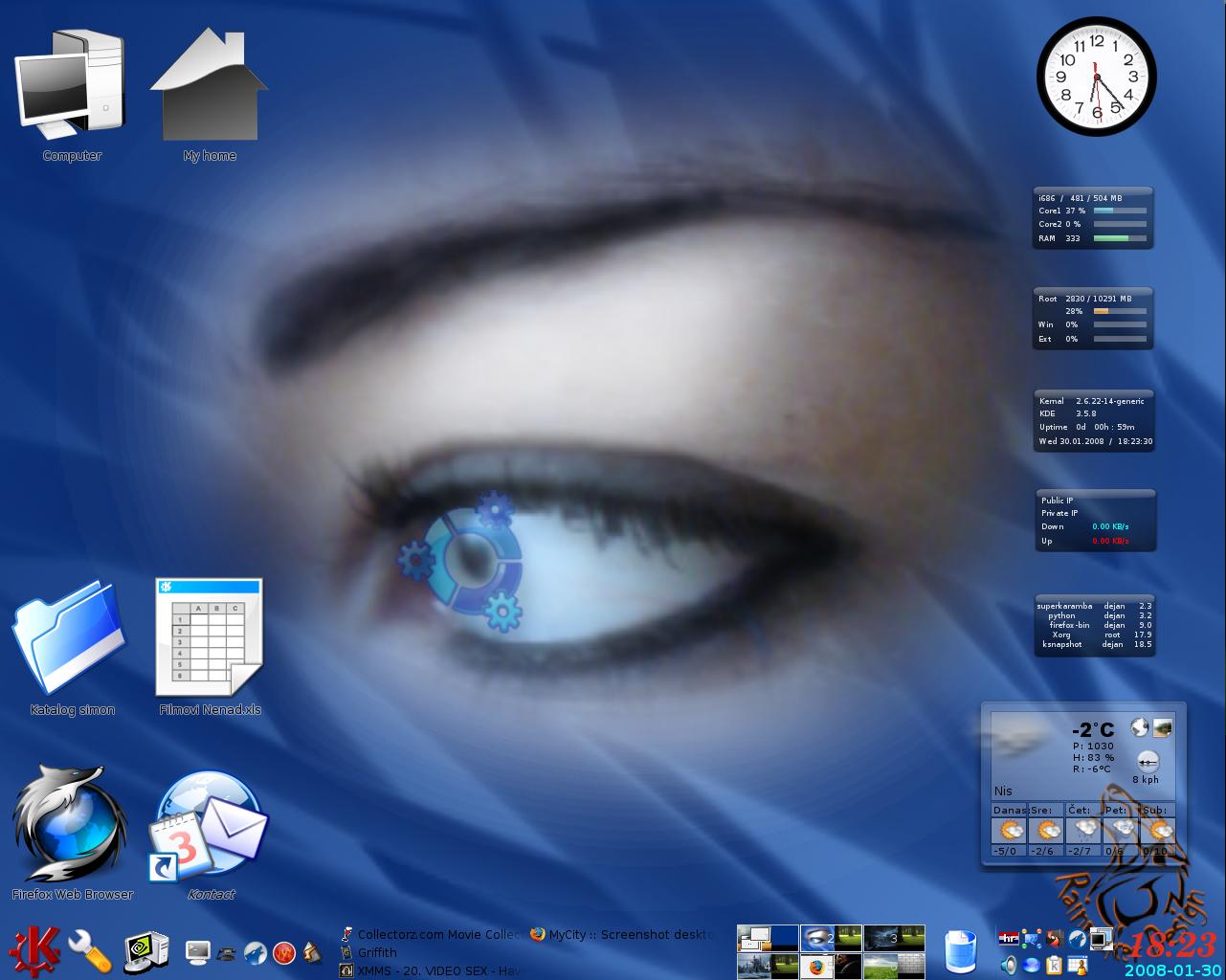
Task: Open the Klipper clipboard tray icon
Action: (1054, 965)
